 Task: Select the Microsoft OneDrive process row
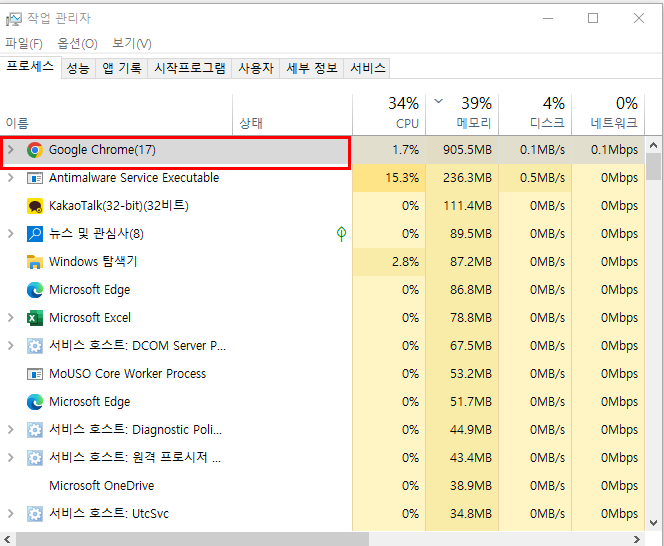coord(322,485)
